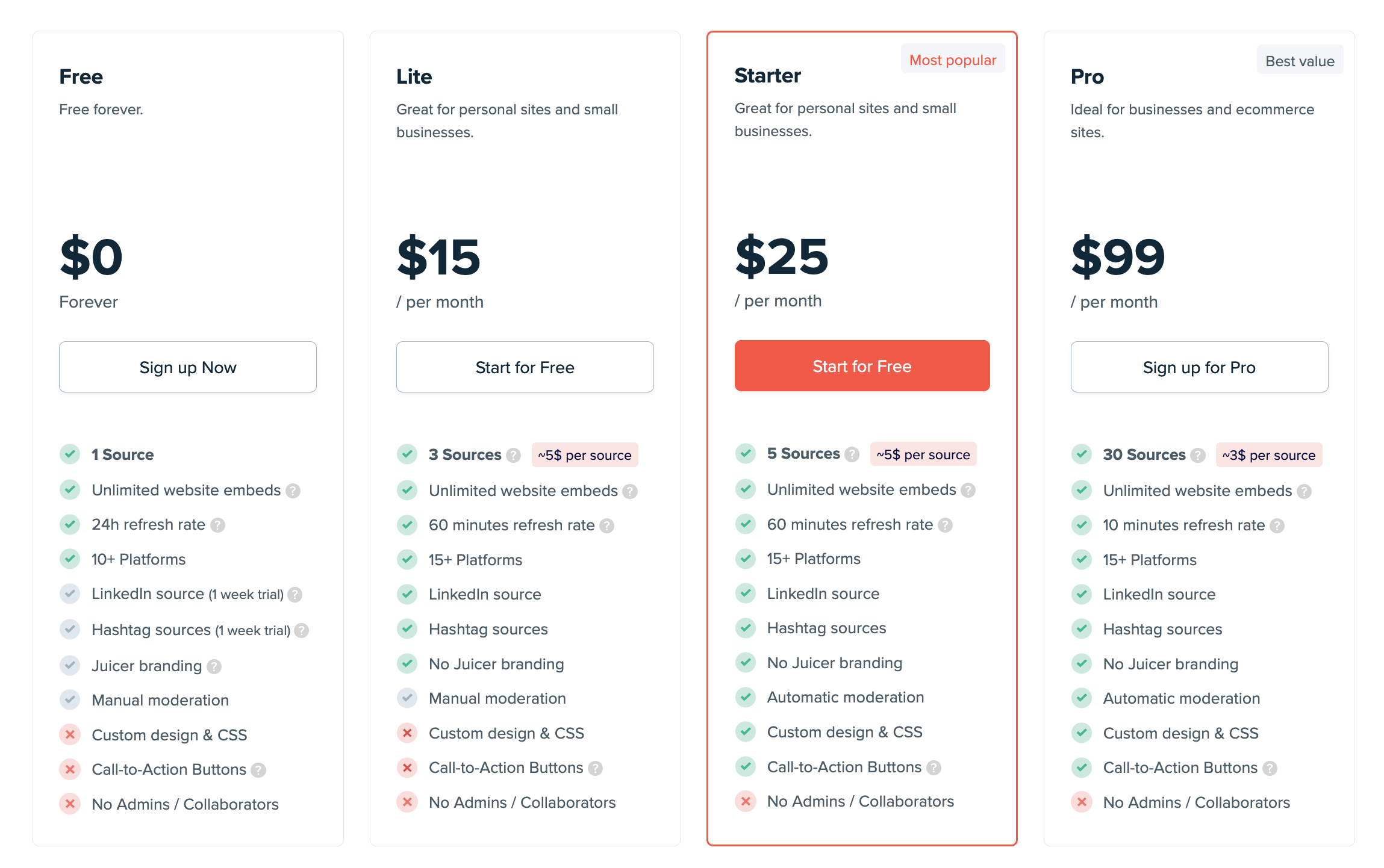Click help icon beside Pro's 10 minutes refresh rate

1277,526
